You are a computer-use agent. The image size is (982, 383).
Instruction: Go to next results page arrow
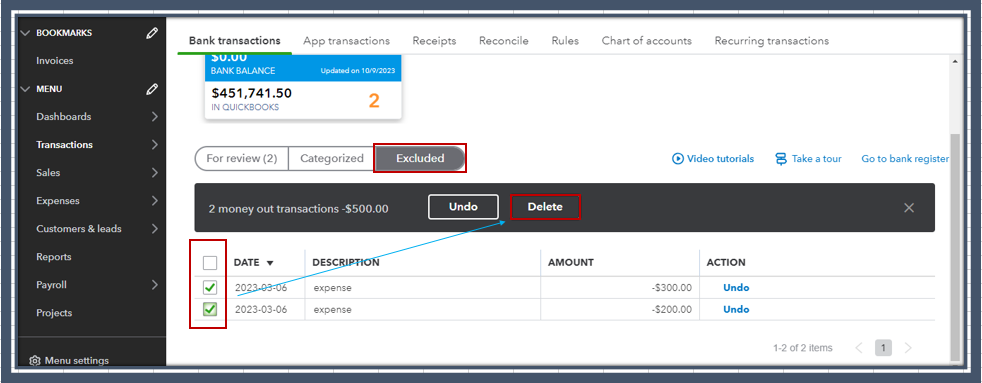908,348
